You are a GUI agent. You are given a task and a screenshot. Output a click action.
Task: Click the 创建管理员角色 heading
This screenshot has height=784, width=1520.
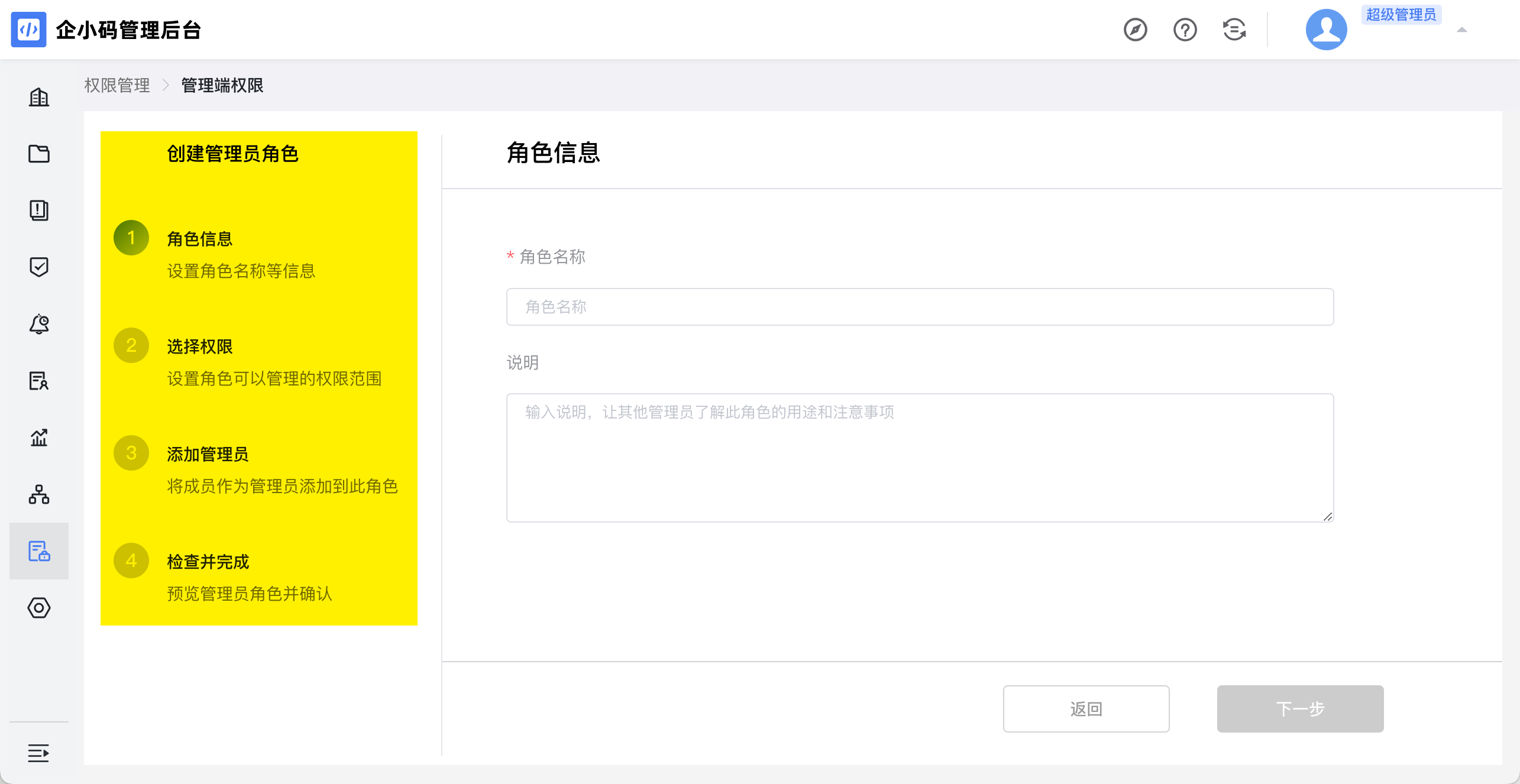tap(232, 154)
